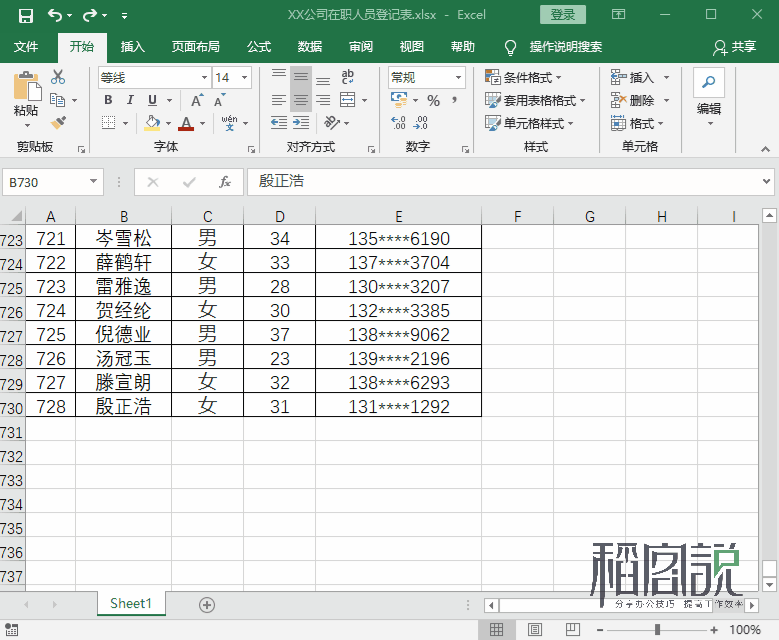The height and width of the screenshot is (640, 779).
Task: Open the editing (编辑) search group
Action: click(709, 98)
